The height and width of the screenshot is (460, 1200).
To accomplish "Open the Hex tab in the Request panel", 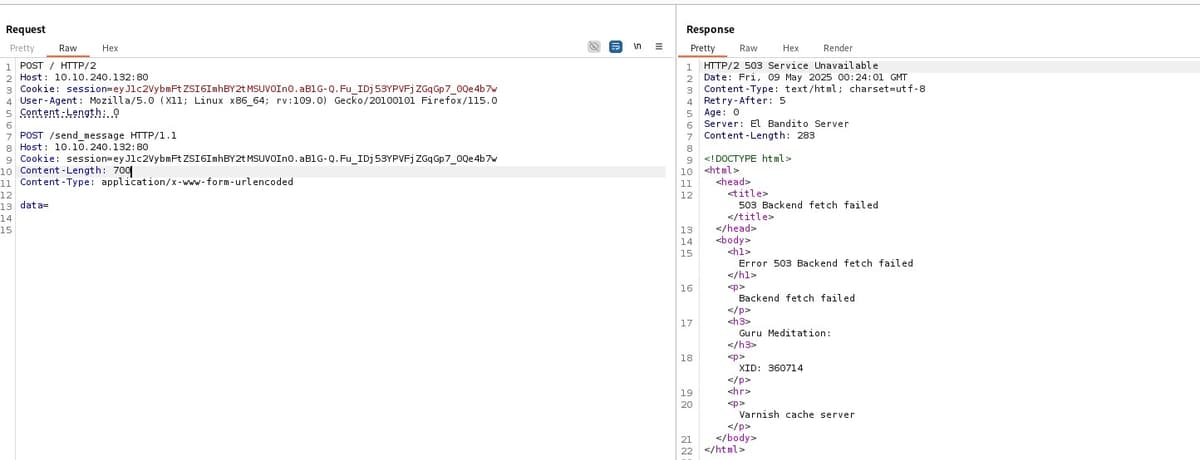I will point(110,48).
